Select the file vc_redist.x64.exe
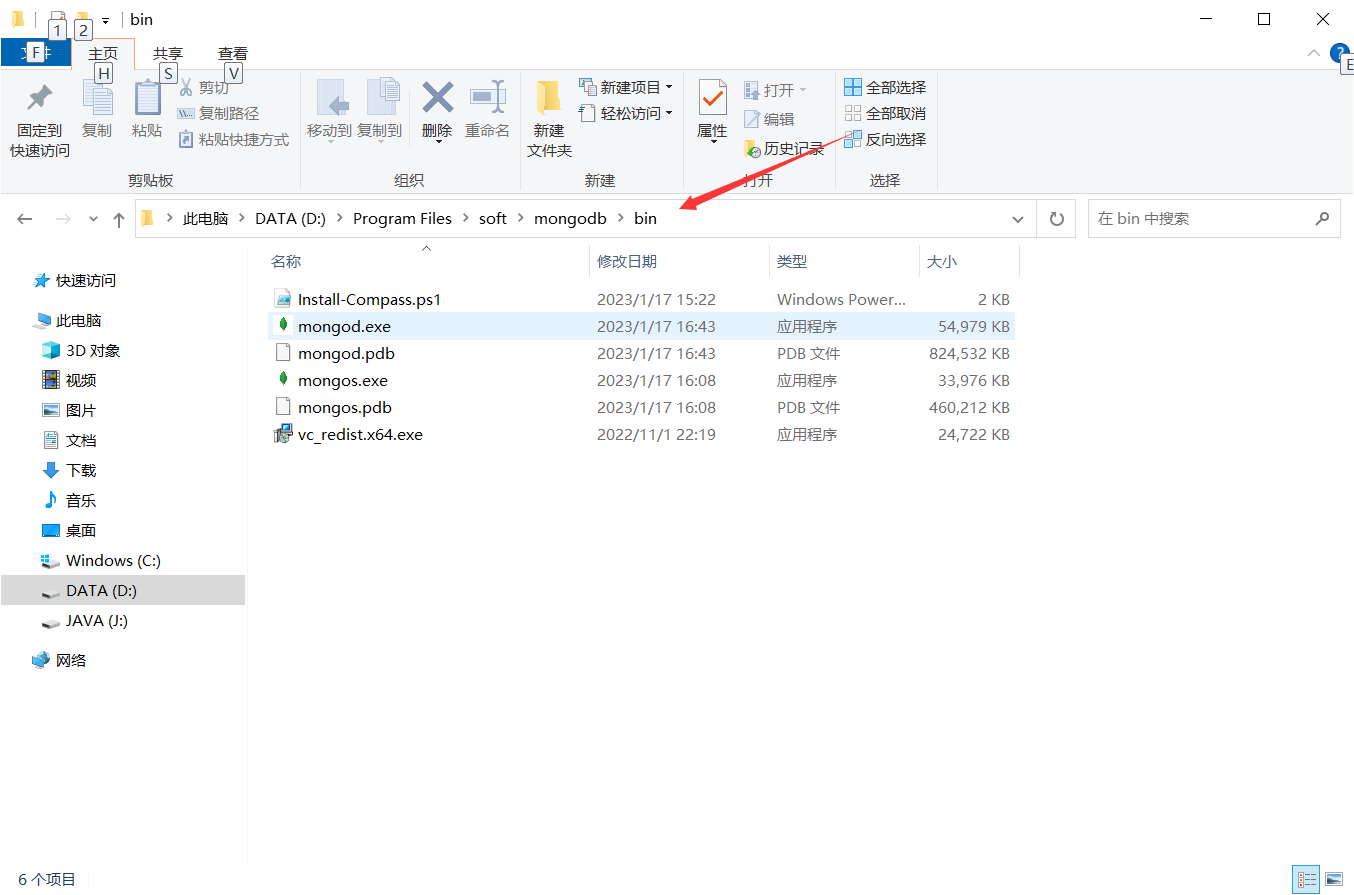Screen dimensions: 1354x895 [x=640, y=435]
